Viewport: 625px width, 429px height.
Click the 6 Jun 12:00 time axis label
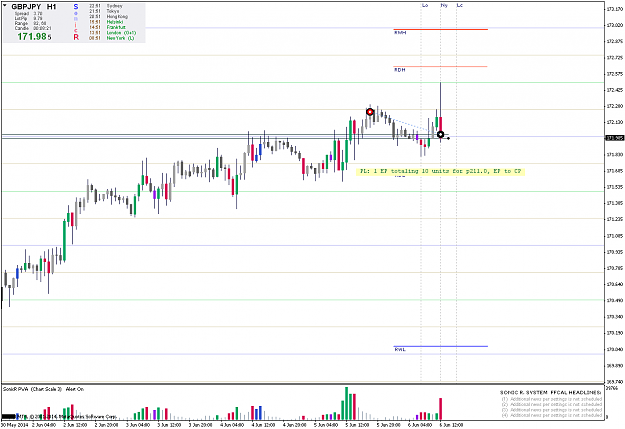click(451, 425)
